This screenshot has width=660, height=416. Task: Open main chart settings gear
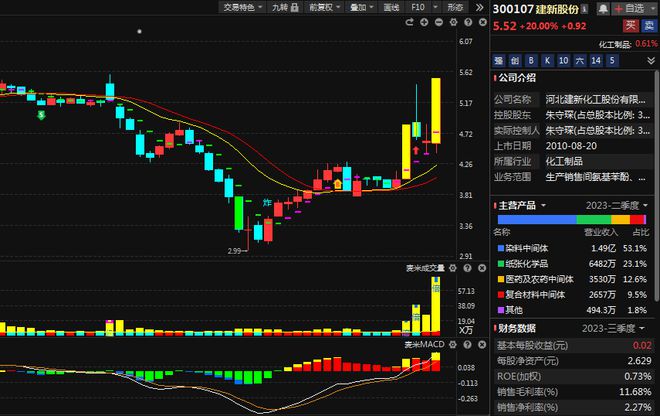coord(453,22)
